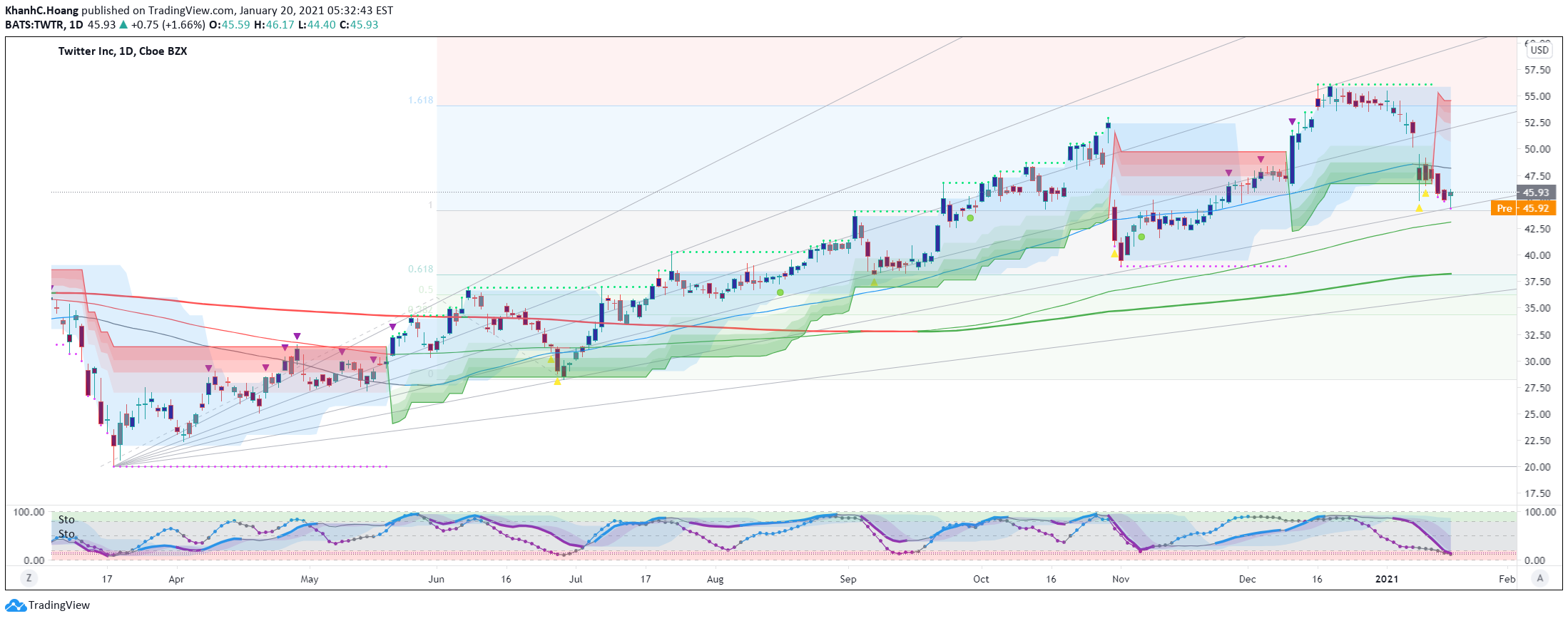Click the 0.618 Fibonacci level label
1568x621 pixels.
coord(421,269)
